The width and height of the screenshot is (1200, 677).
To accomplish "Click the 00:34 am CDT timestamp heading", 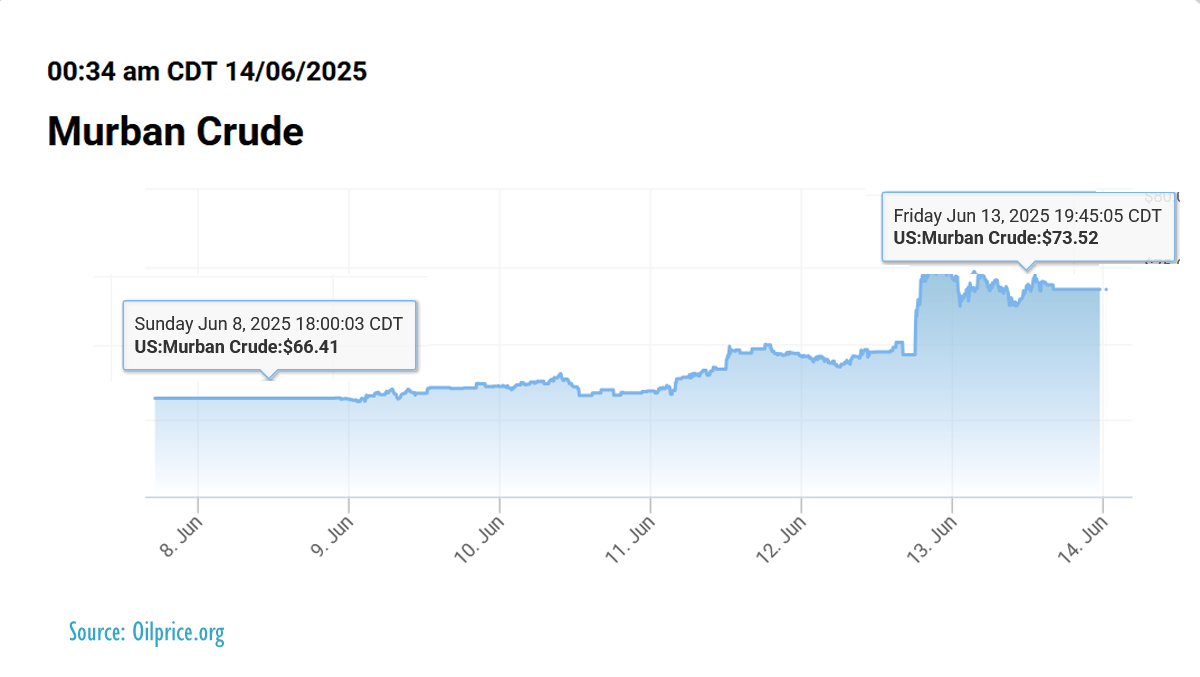I will [207, 71].
